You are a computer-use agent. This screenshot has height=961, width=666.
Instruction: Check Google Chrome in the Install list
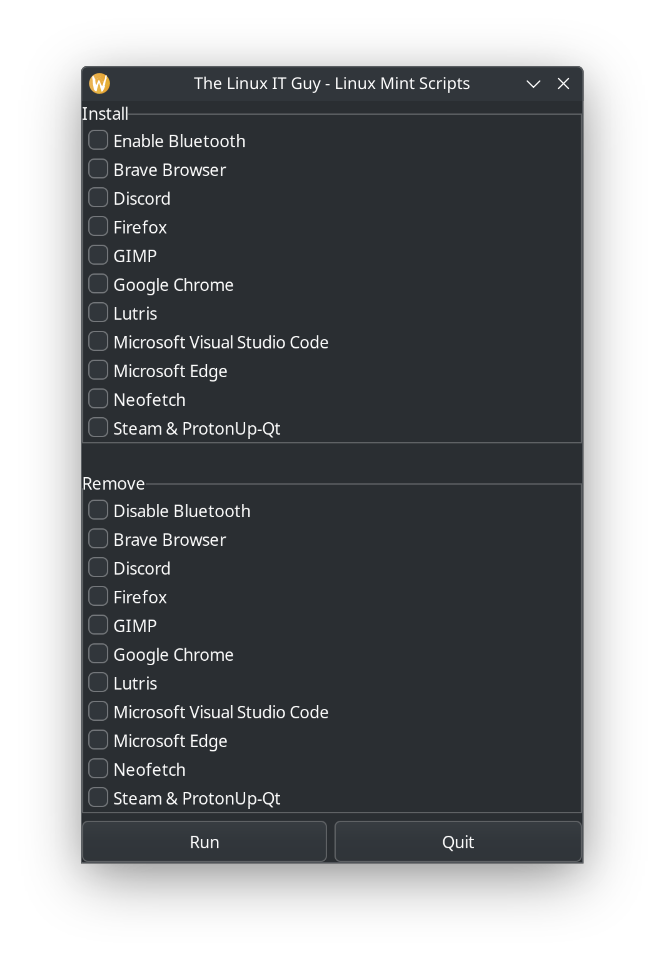pos(98,284)
